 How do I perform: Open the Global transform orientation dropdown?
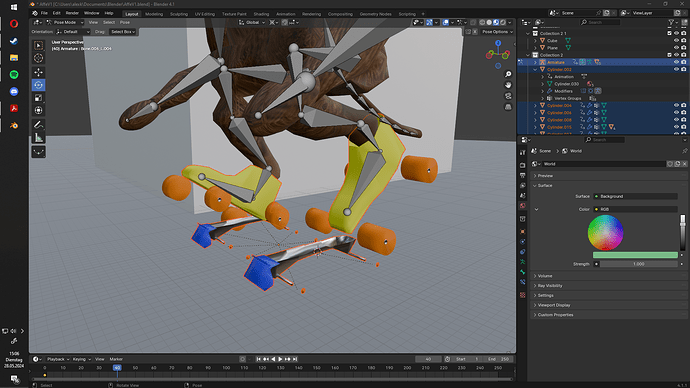(252, 22)
